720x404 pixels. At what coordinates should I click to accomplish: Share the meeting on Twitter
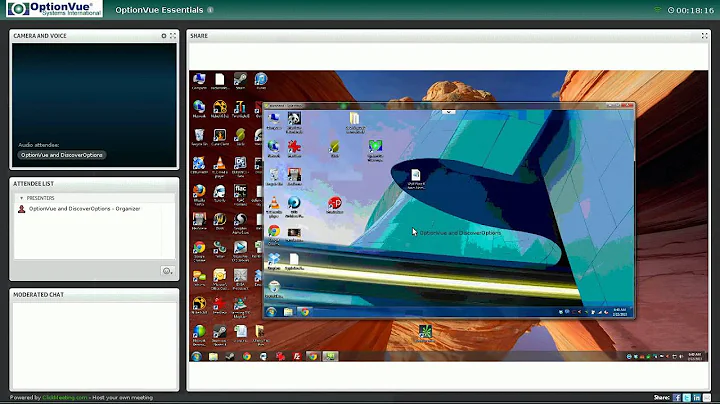tap(687, 398)
